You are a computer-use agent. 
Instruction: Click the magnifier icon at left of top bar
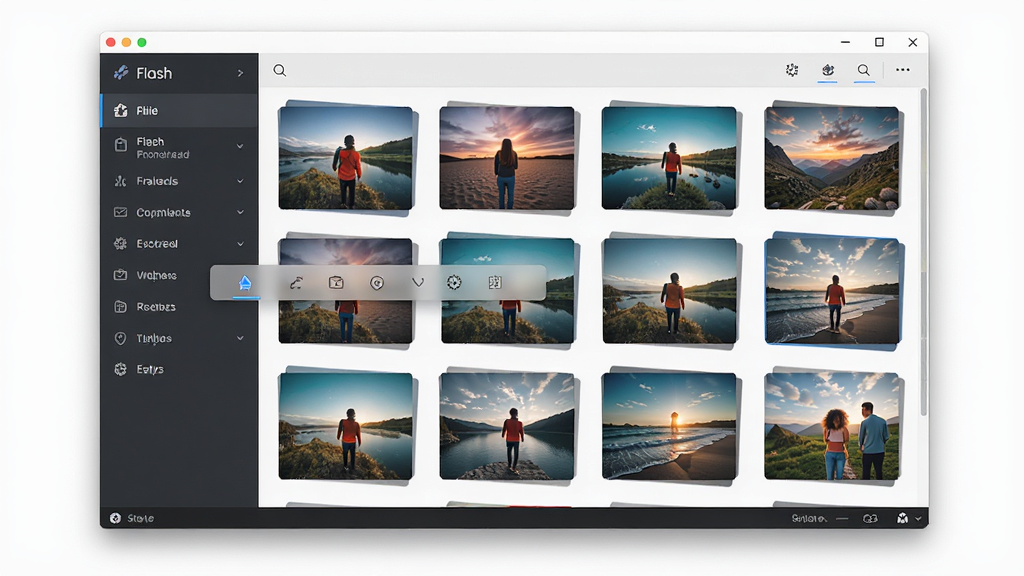(280, 71)
